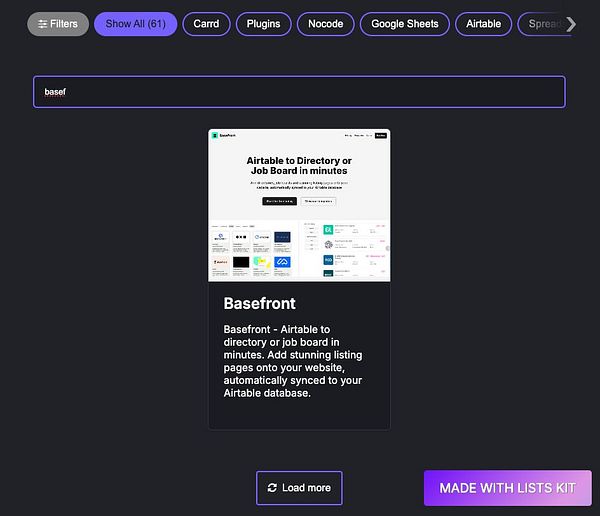Select the partially visible Spreadsheets tag
Image resolution: width=600 pixels, height=516 pixels.
click(544, 24)
